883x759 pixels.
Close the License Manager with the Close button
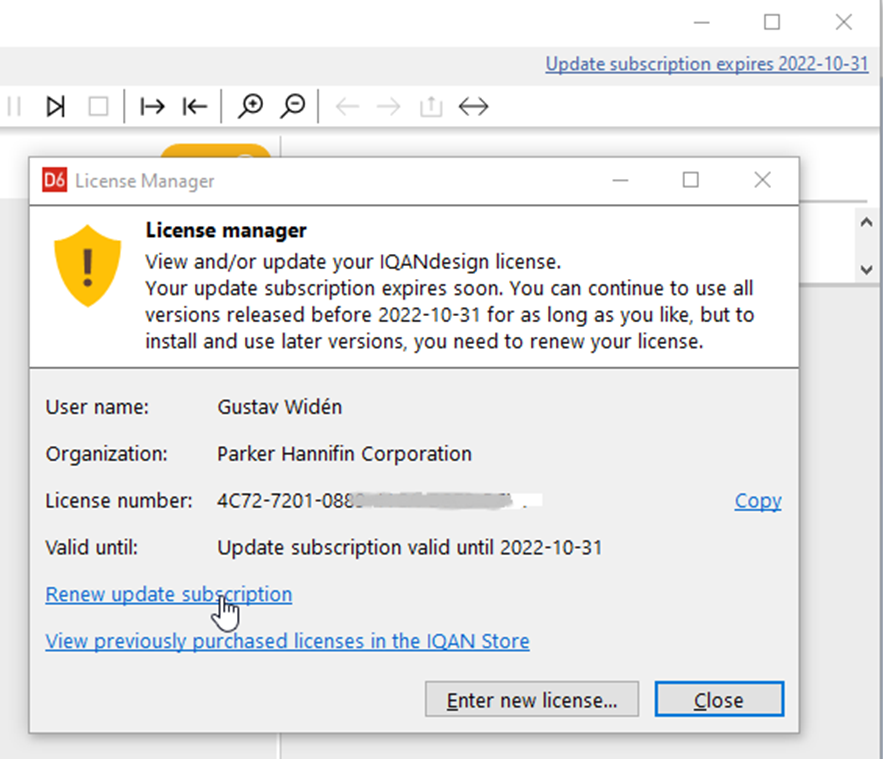(719, 699)
